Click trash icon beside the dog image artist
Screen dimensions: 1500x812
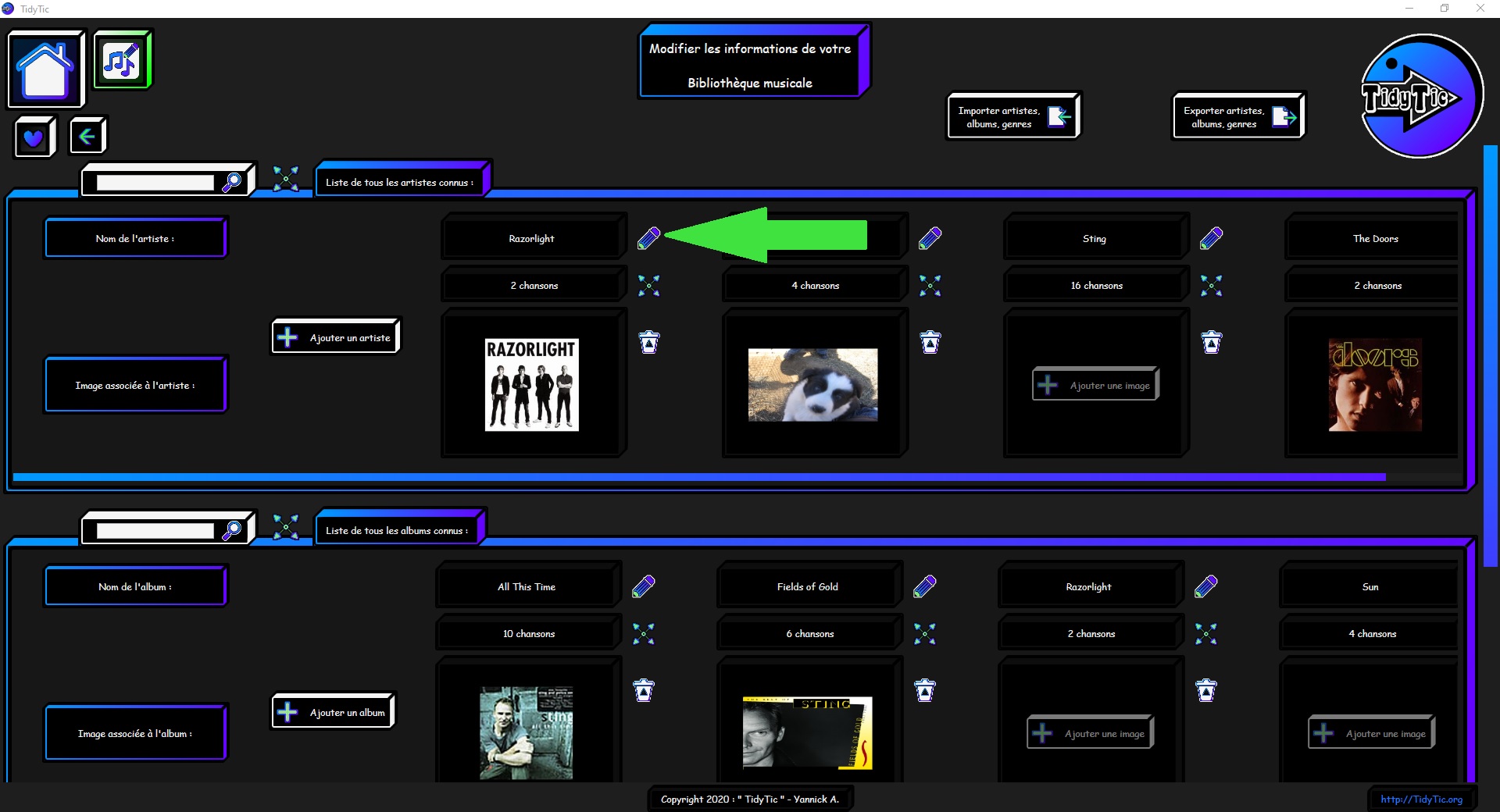(x=930, y=342)
